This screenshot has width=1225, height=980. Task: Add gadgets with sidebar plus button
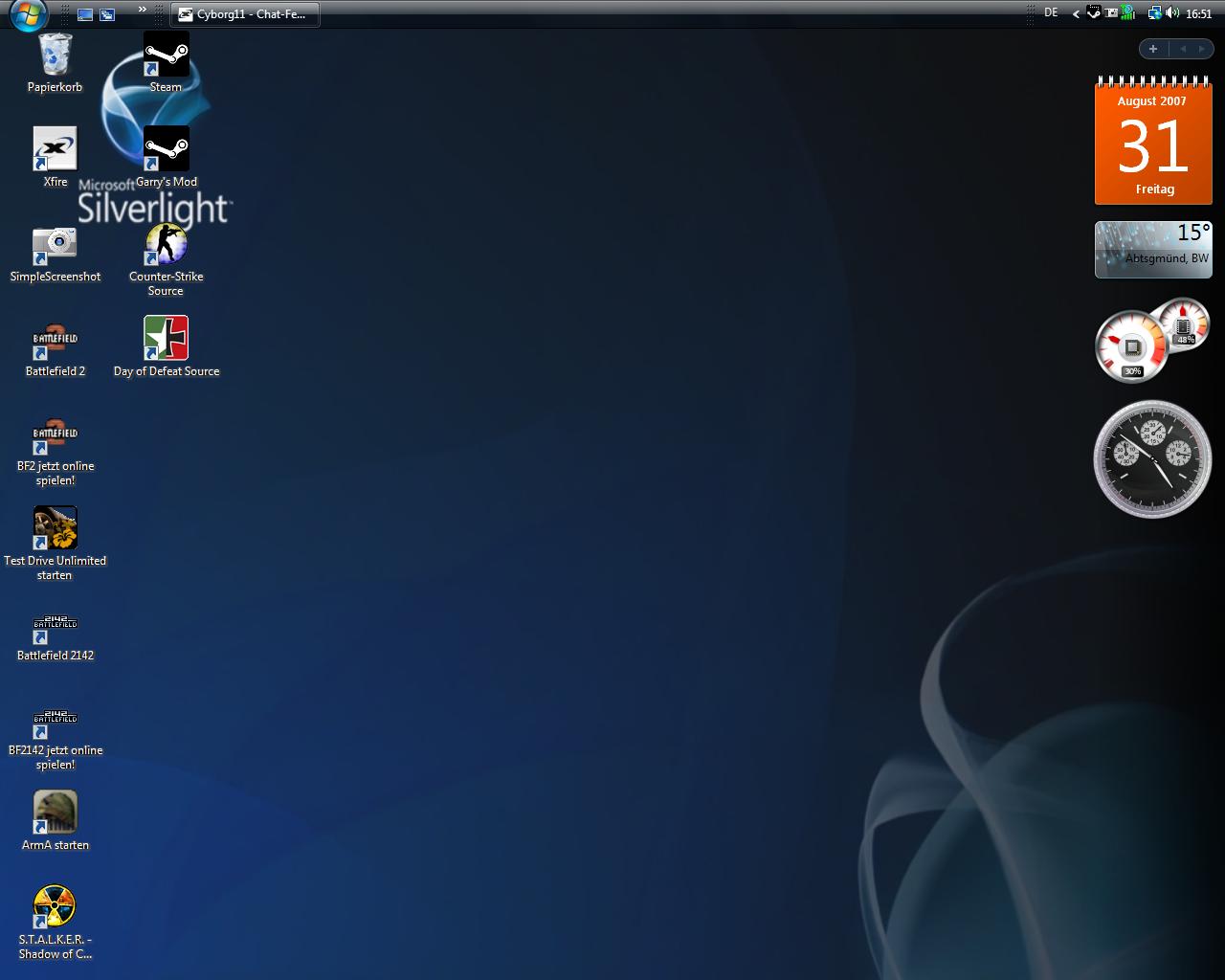tap(1153, 49)
